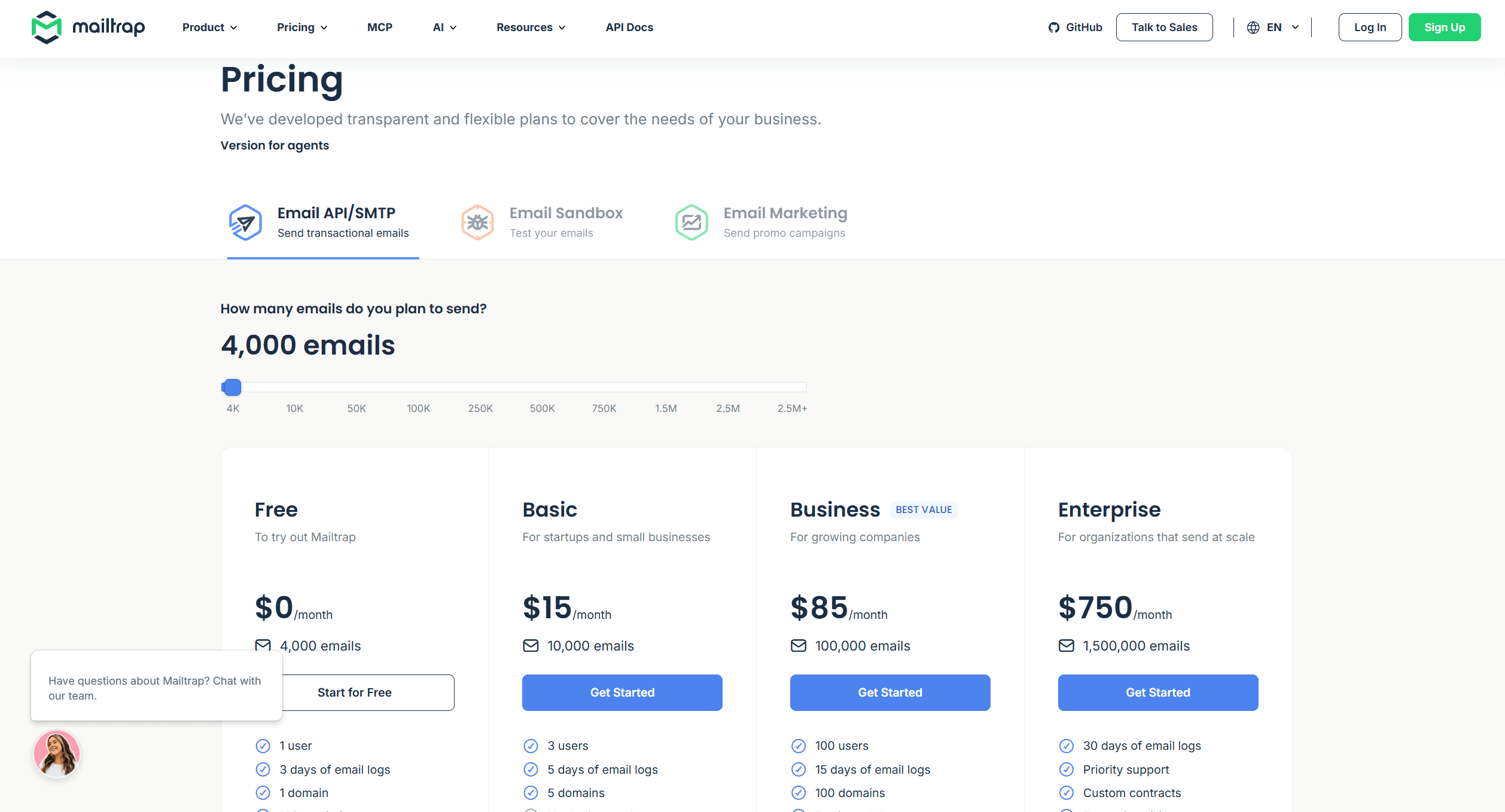Screen dimensions: 1505x812
Task: Click checkmark icon next to 3 users
Action: (531, 746)
